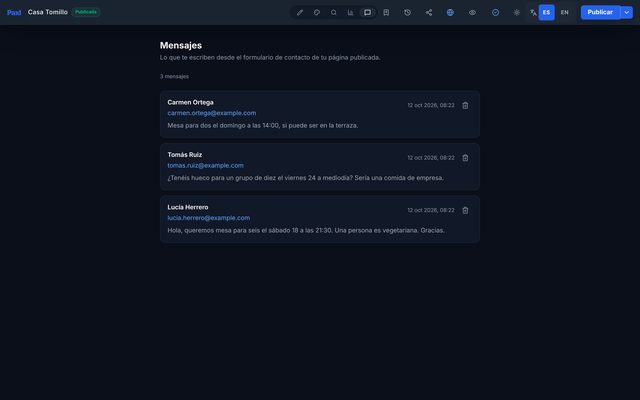Click message text 'Mesa para dos el domingo'
The height and width of the screenshot is (400, 640).
click(262, 125)
